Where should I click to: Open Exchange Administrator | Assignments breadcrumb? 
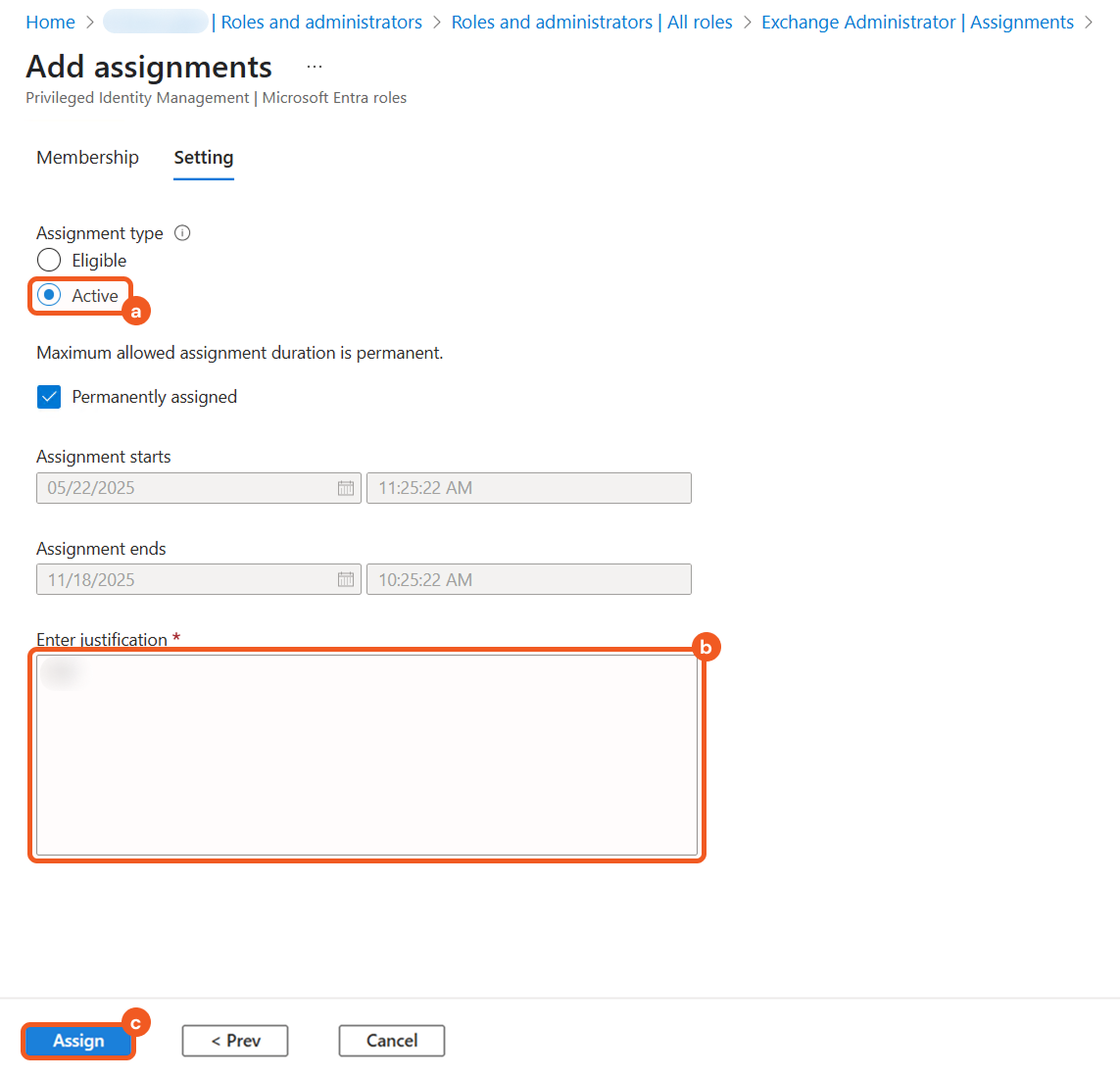(917, 23)
